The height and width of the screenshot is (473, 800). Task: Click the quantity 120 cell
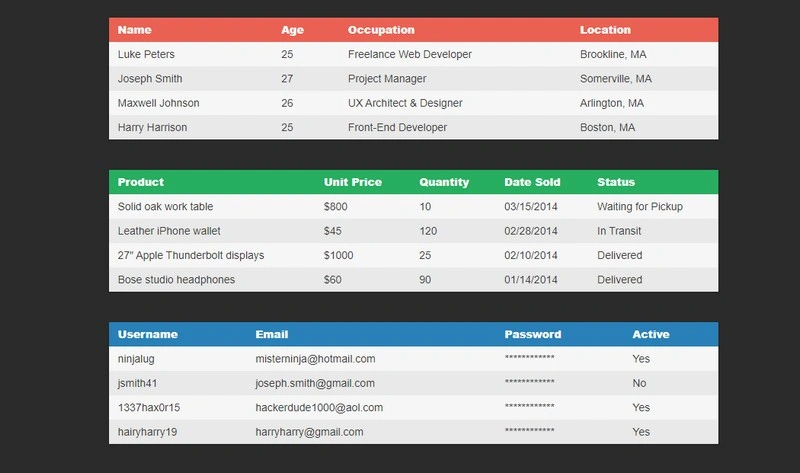[x=428, y=231]
